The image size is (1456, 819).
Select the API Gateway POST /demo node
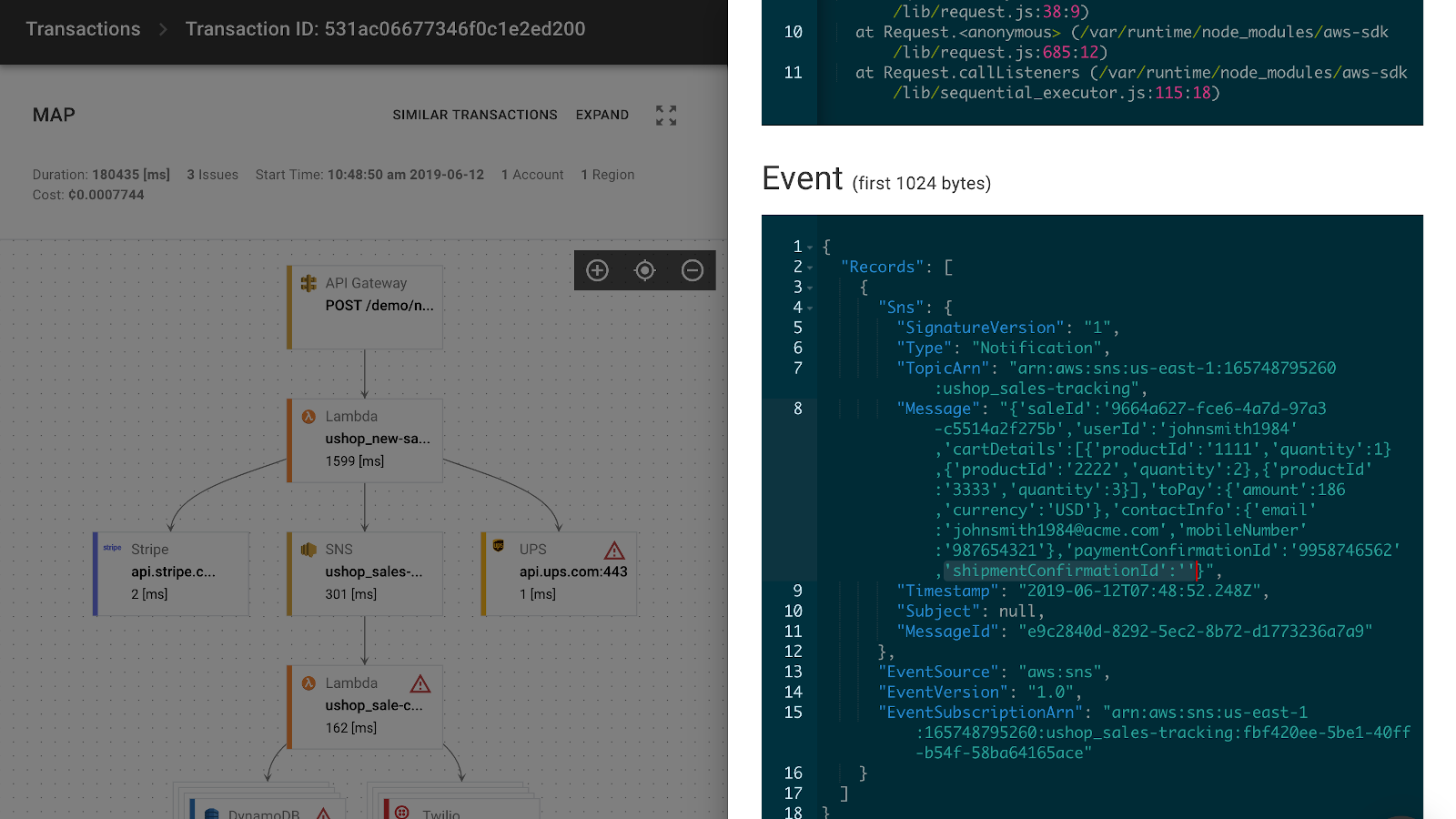coord(365,308)
